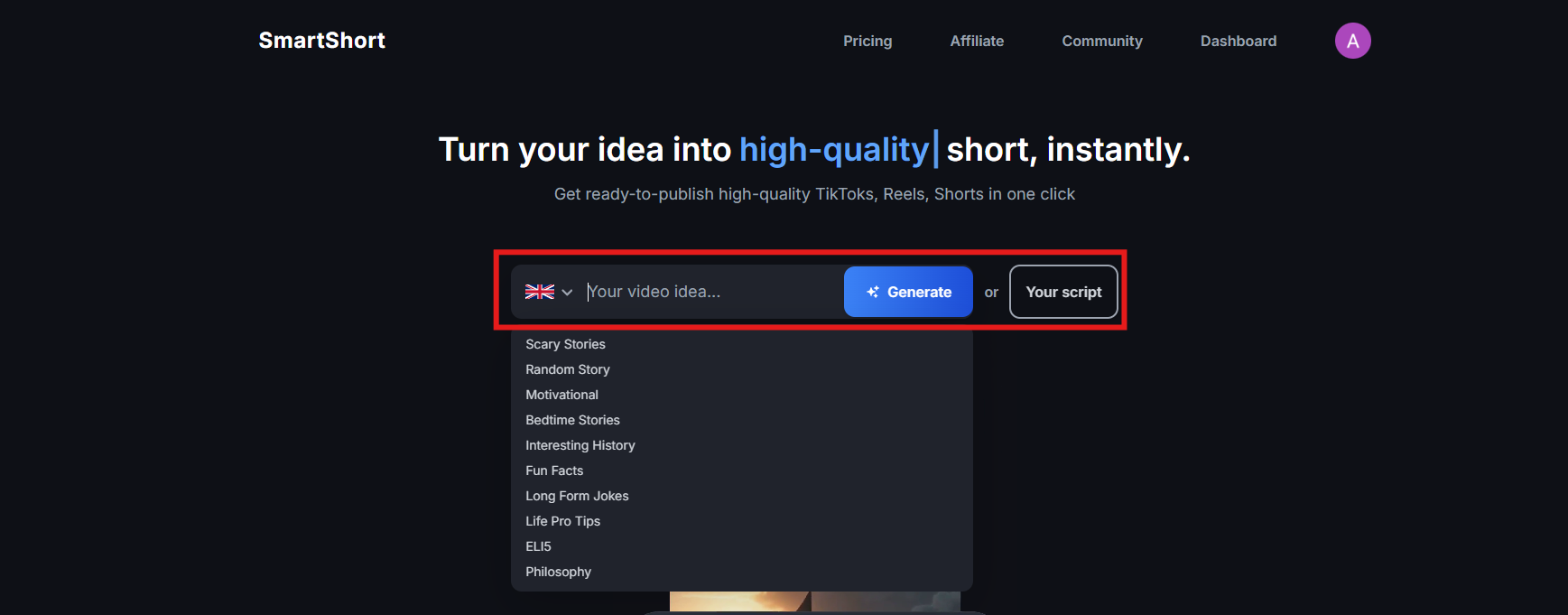The image size is (1568, 615).
Task: Expand the language chevron dropdown
Action: 567,292
